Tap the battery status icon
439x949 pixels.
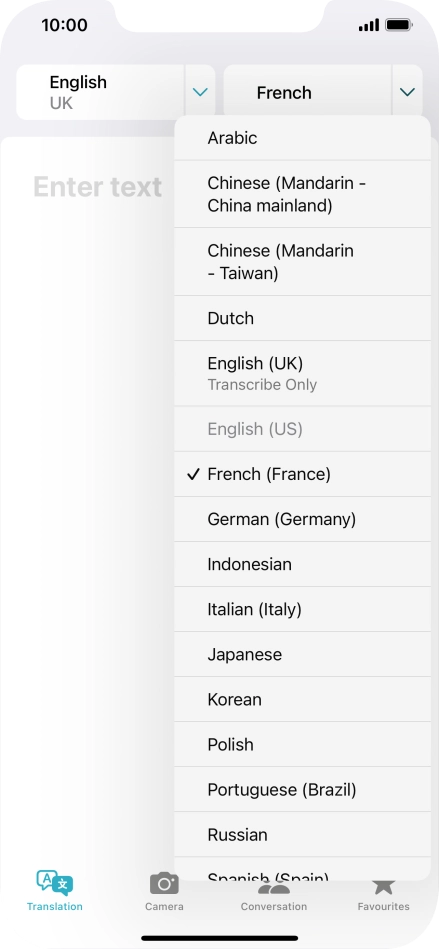(x=399, y=25)
